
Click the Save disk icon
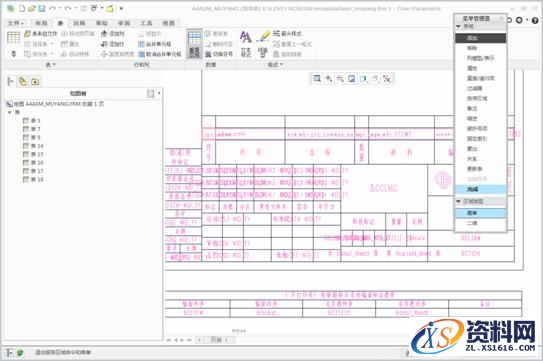pyautogui.click(x=42, y=8)
